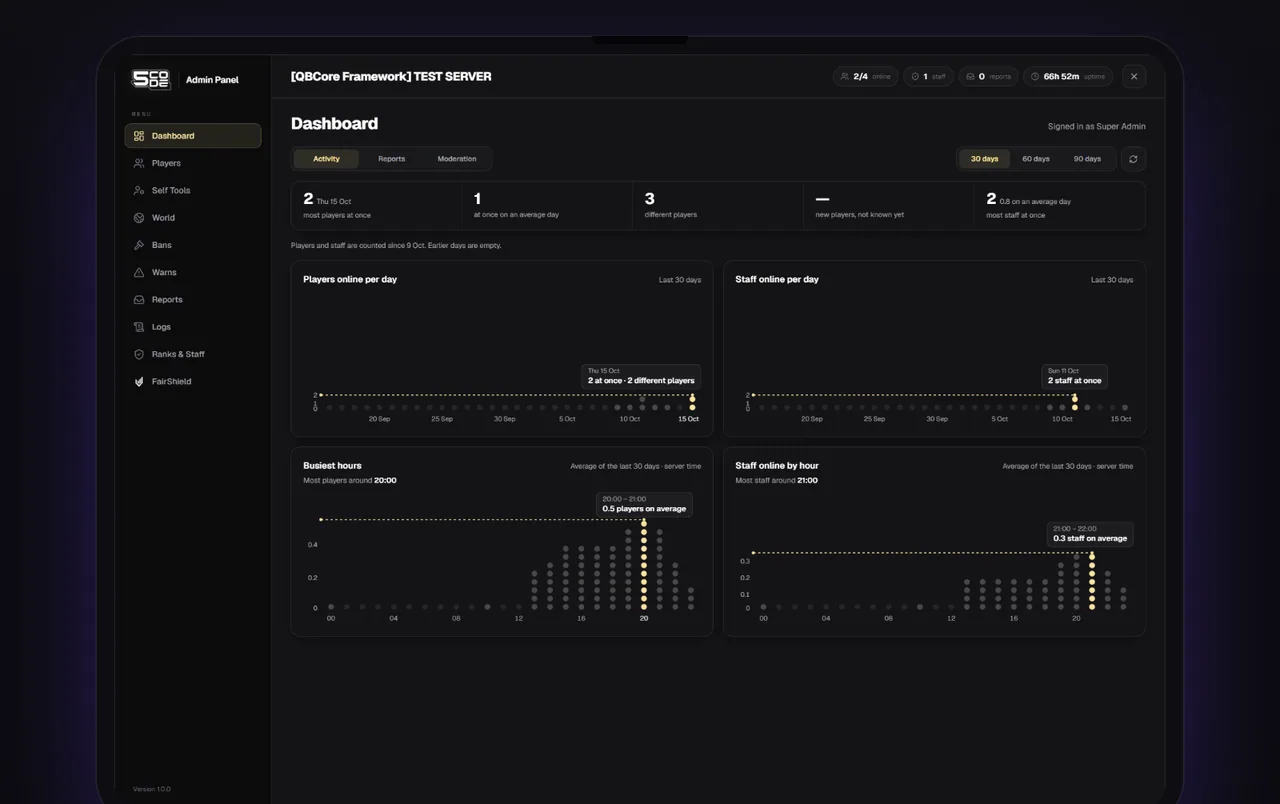Open the Dashboard grid icon in sidebar
This screenshot has width=1280, height=804.
click(139, 136)
